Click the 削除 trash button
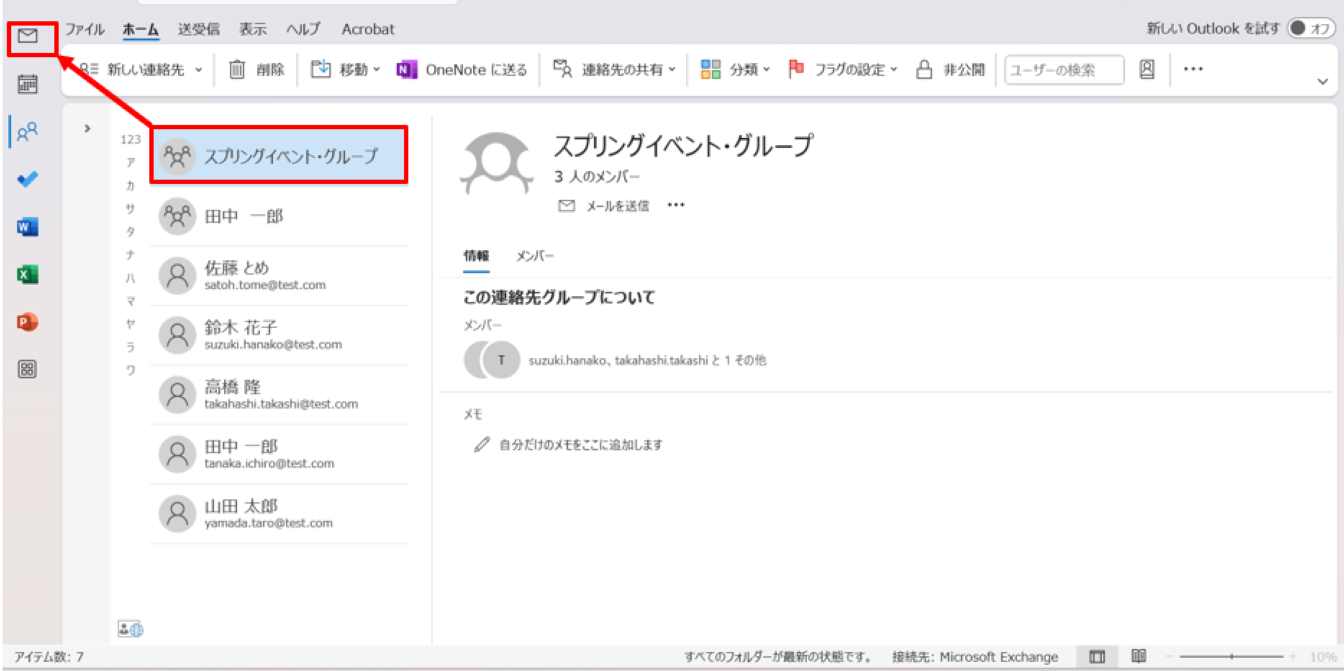Screen dimensions: 1344x671 point(257,69)
